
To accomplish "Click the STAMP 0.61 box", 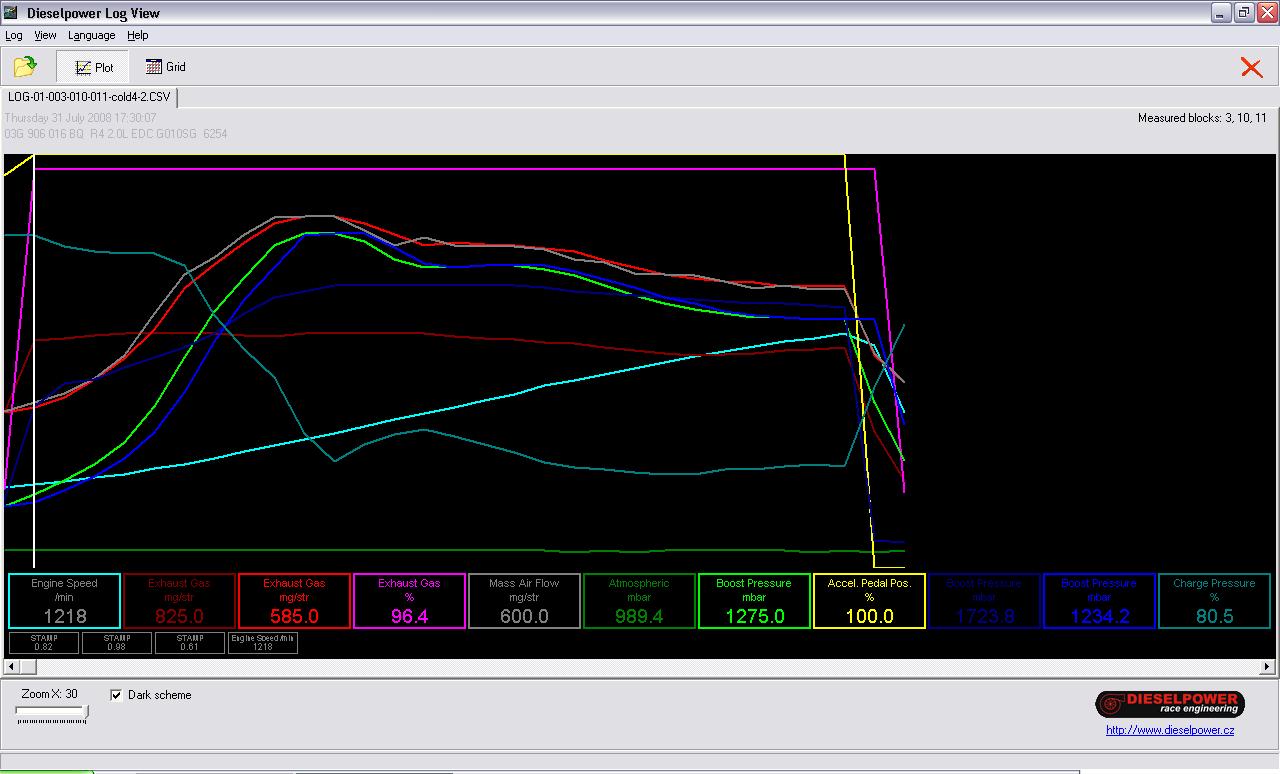I will pyautogui.click(x=190, y=642).
